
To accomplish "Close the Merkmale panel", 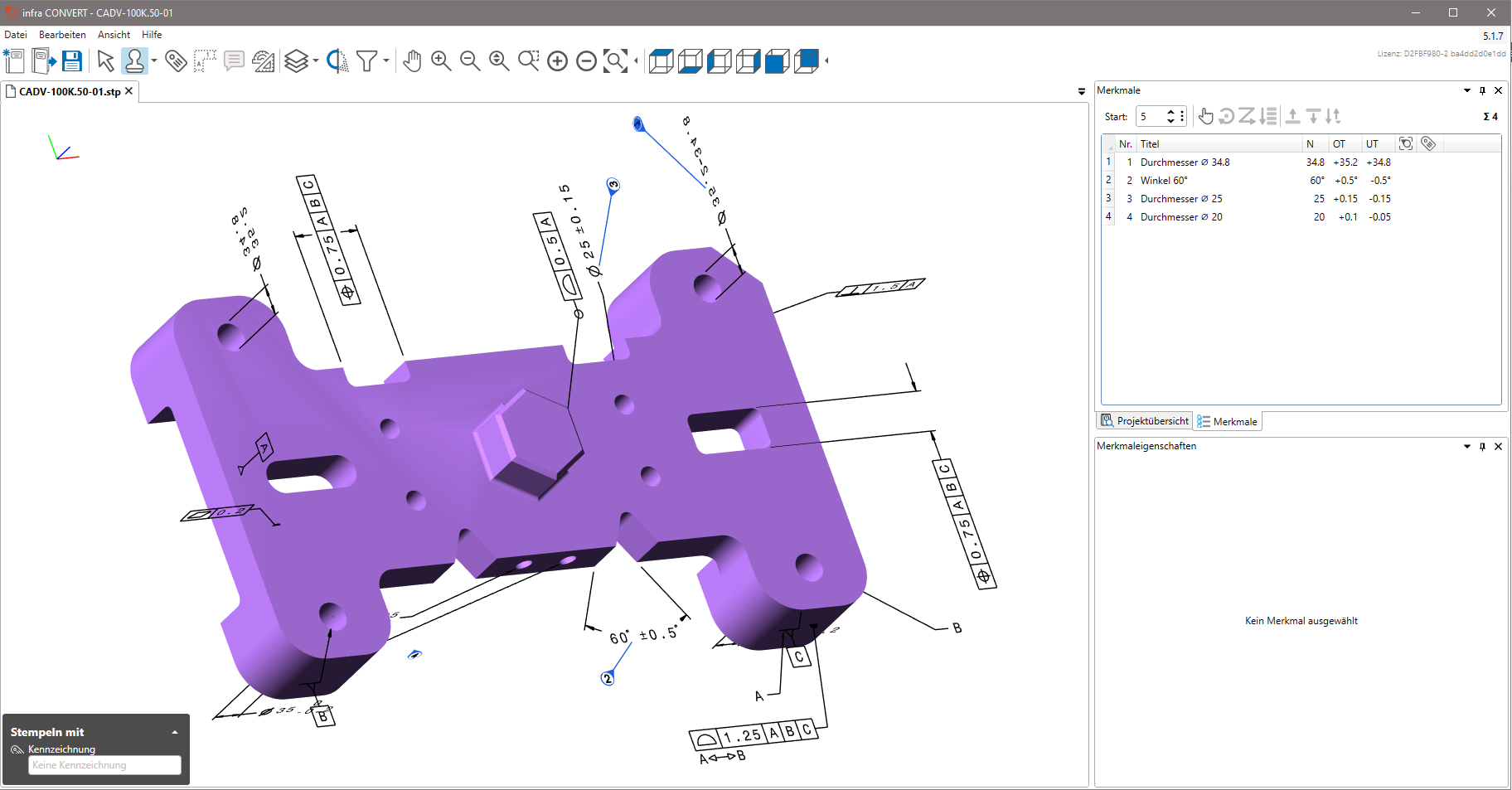I will (x=1498, y=90).
